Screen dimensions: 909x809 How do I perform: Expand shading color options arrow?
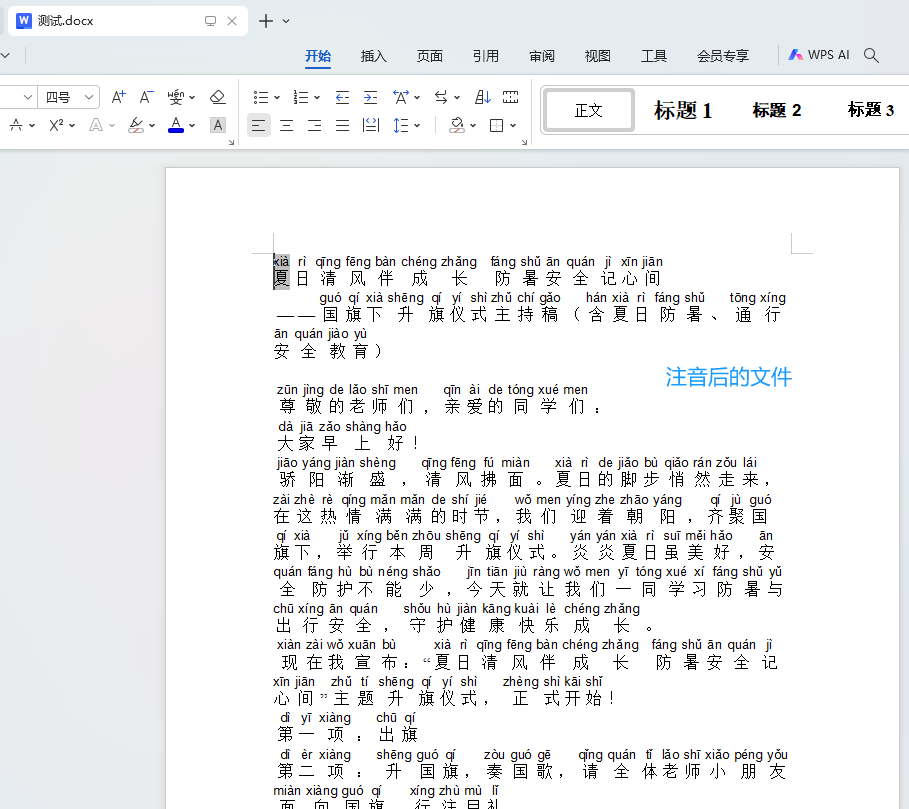(x=473, y=125)
